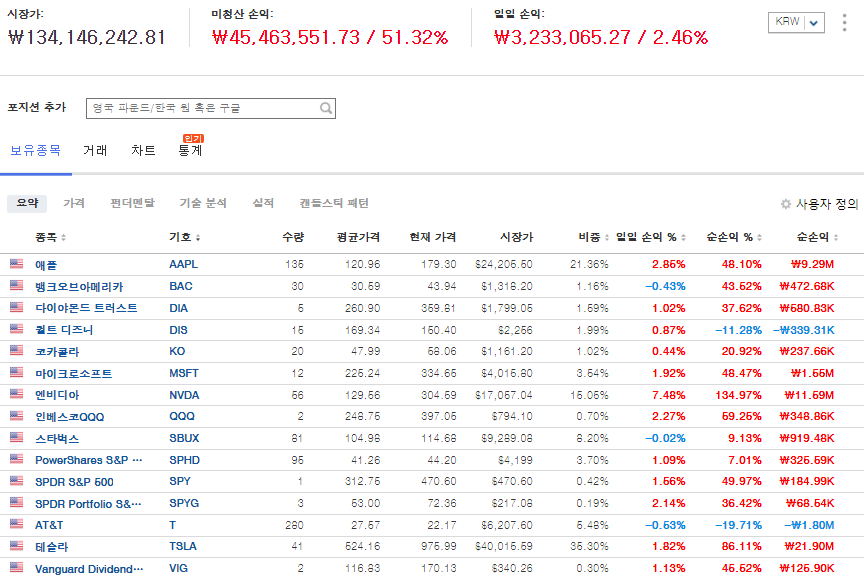Click the ₩21.90M net profit value
864x585 pixels.
point(809,546)
